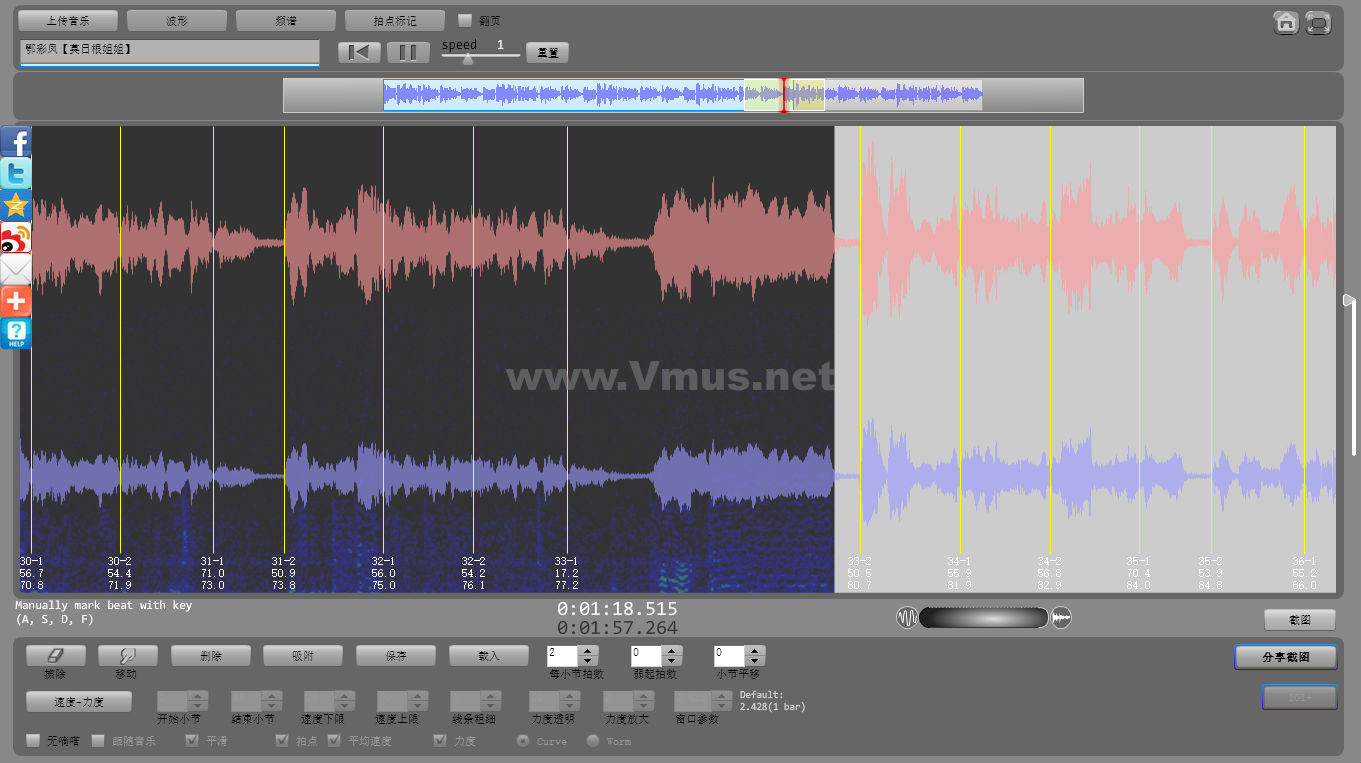Screen dimensions: 1361x763
Task: Select the eraser (擦除) tool
Action: click(55, 656)
